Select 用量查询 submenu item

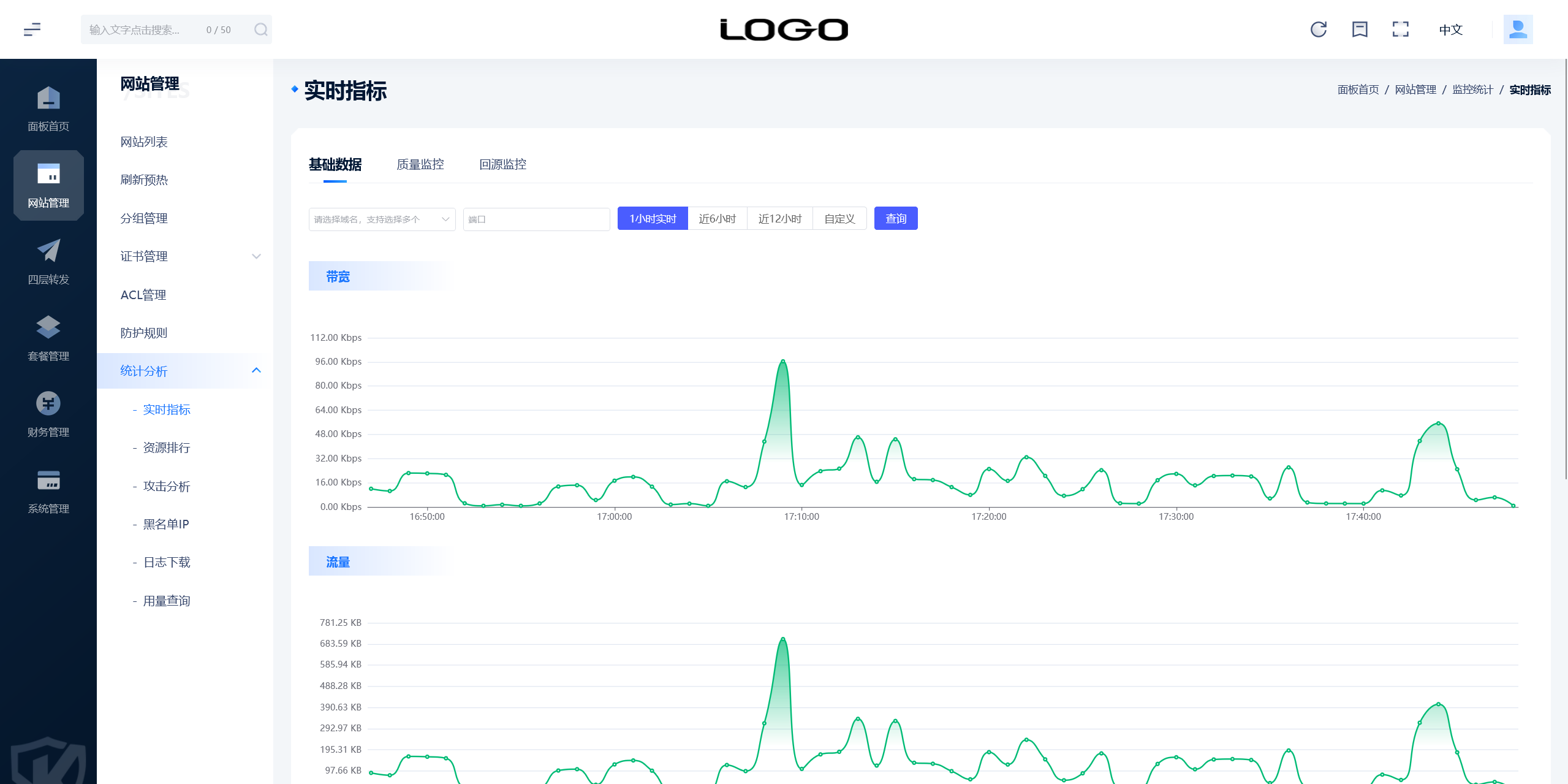point(167,601)
